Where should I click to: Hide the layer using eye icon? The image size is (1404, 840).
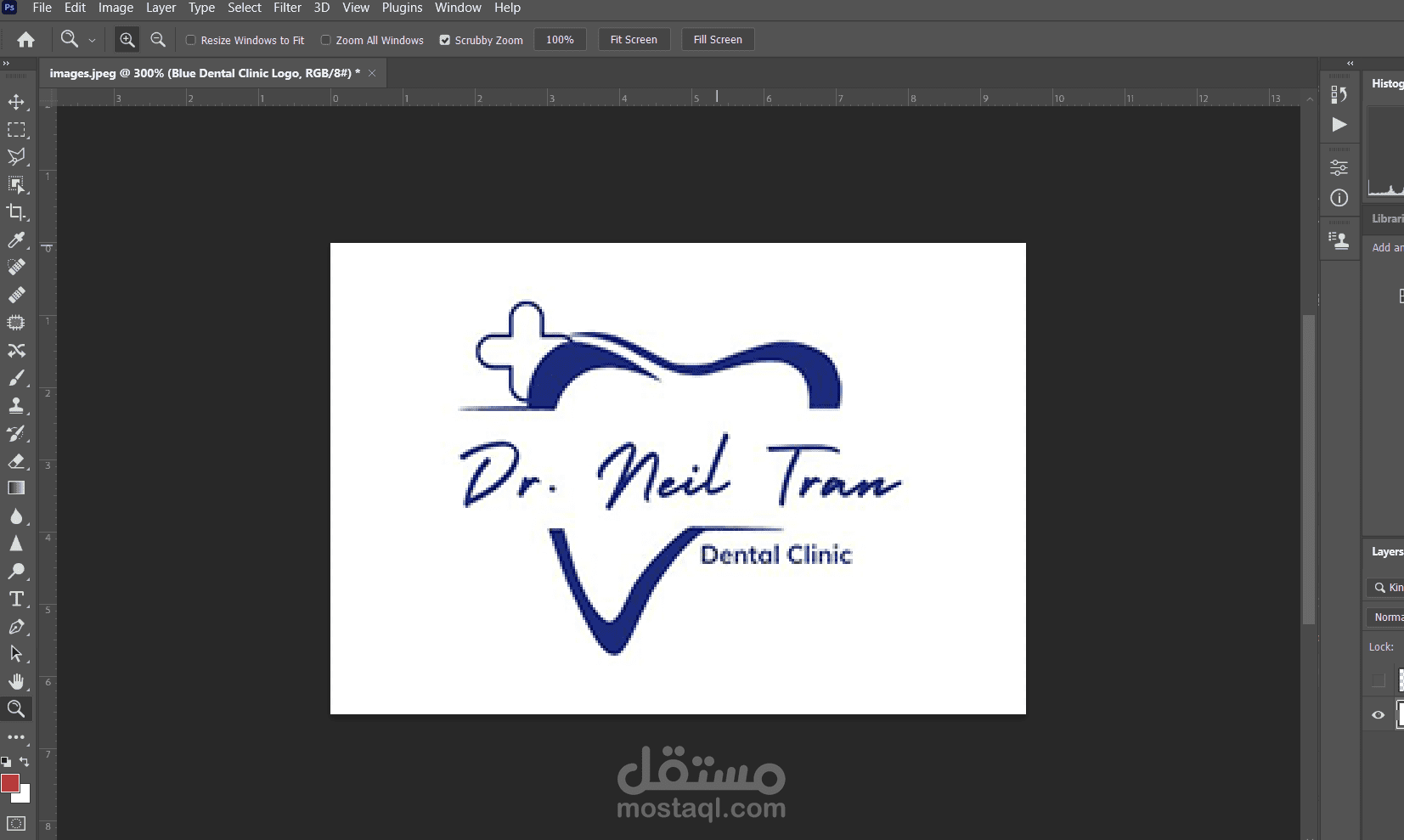click(x=1378, y=715)
